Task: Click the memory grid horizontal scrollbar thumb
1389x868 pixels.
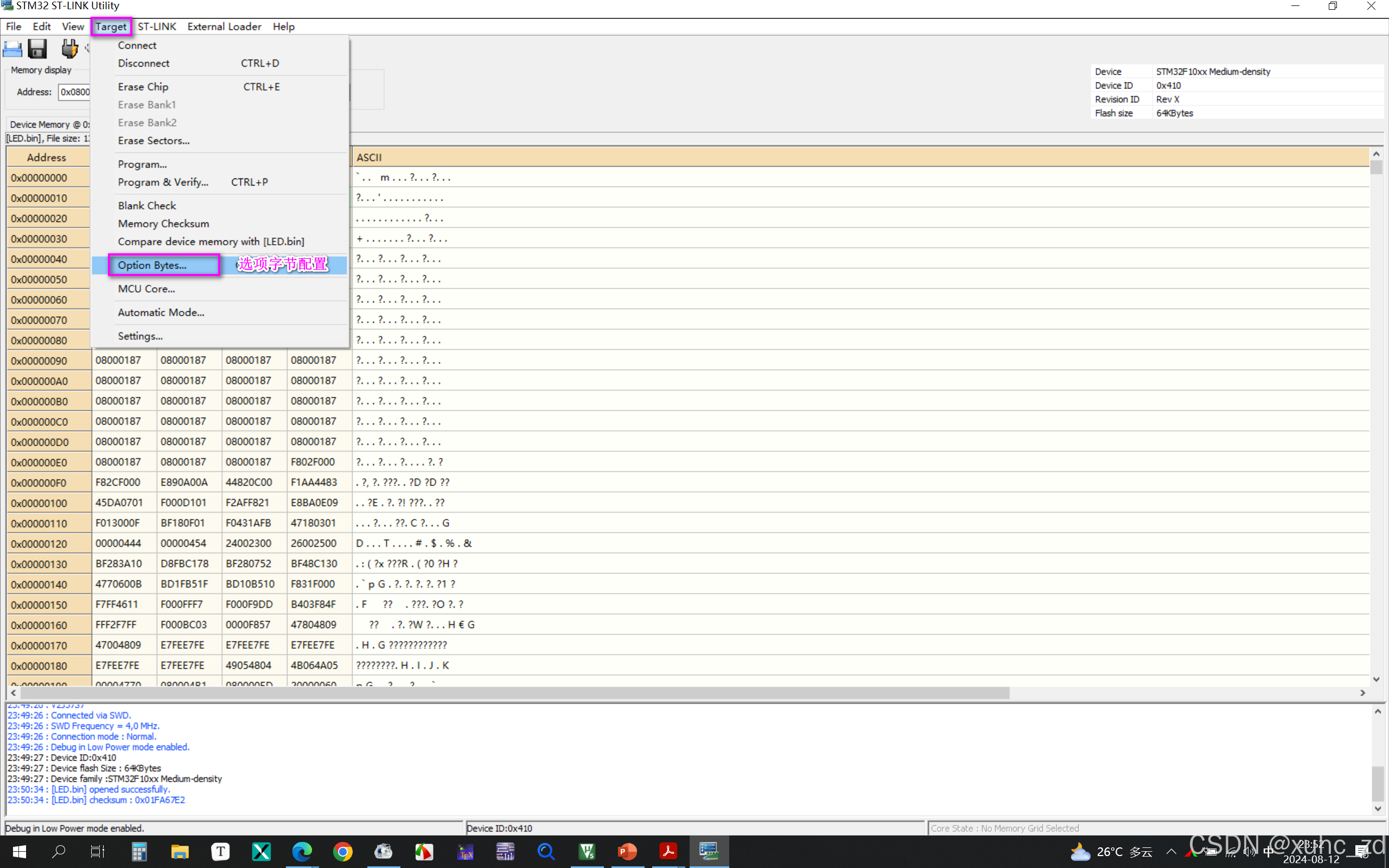Action: pyautogui.click(x=515, y=693)
